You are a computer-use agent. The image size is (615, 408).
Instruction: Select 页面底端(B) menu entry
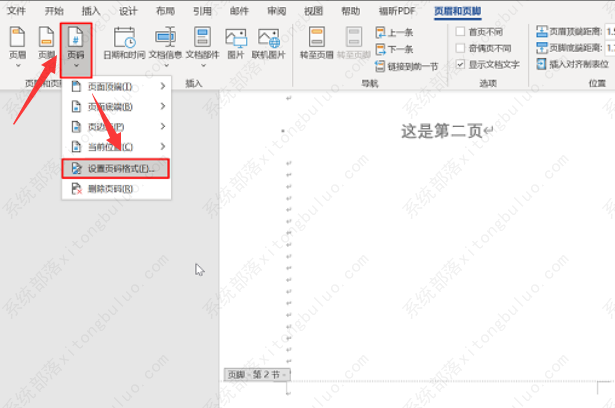(116, 106)
